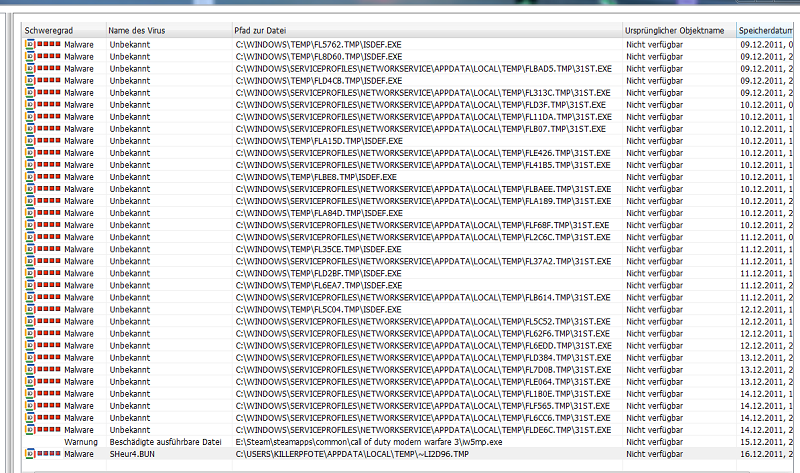Click 'Unbekannt' in the FL5762.TMP row
Image resolution: width=800 pixels, height=473 pixels.
[130, 44]
